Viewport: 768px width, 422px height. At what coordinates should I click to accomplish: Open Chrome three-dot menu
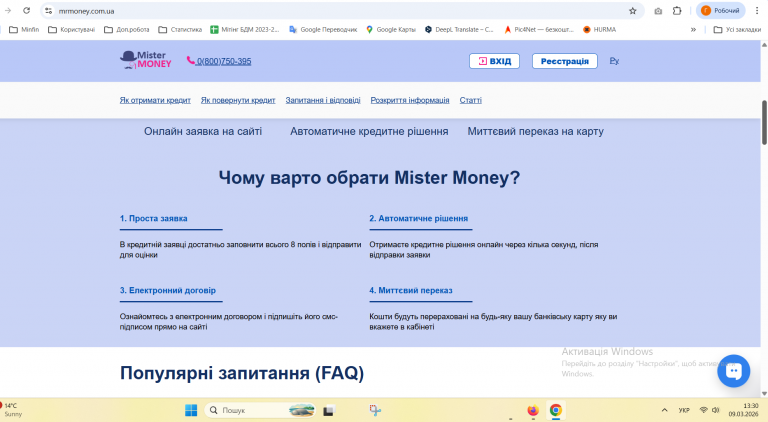pyautogui.click(x=757, y=11)
